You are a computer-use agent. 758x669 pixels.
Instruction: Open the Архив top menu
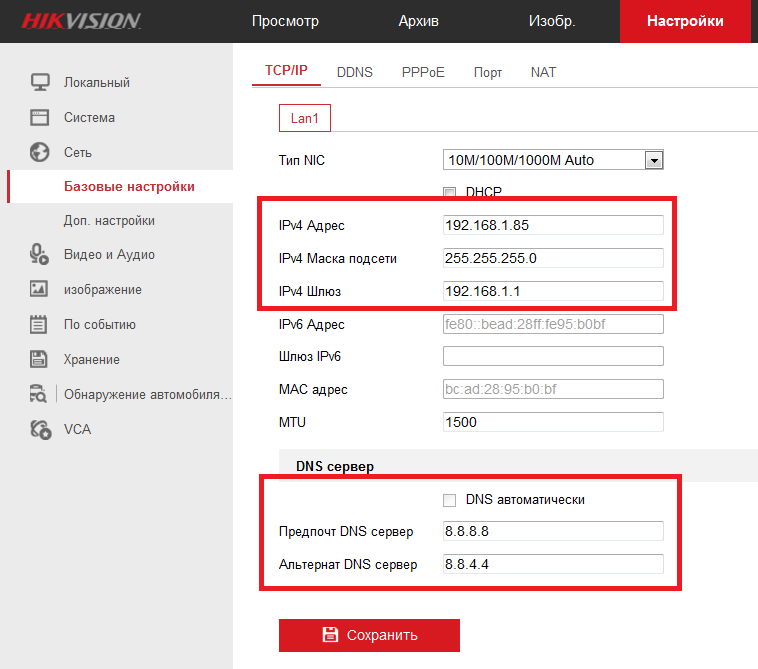click(418, 21)
